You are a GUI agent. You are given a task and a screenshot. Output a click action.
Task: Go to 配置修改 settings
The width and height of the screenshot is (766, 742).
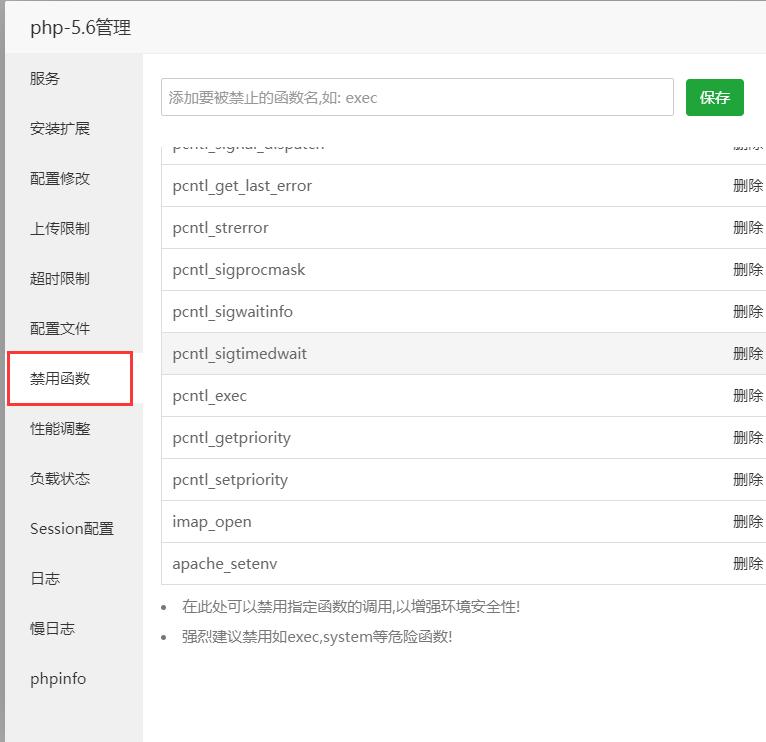(x=60, y=179)
